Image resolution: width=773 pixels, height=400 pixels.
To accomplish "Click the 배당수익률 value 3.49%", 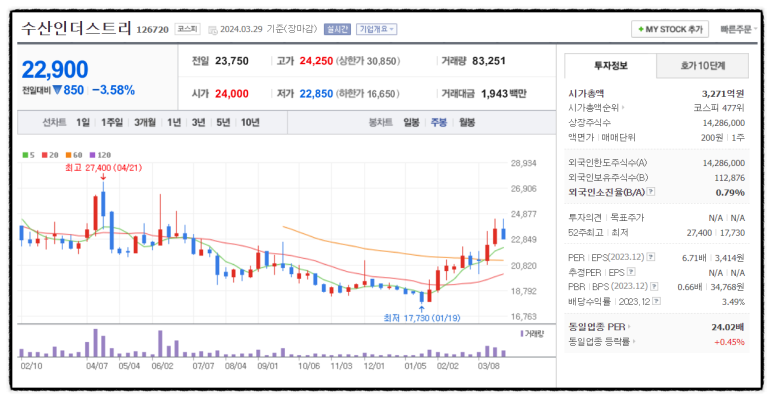I will pos(732,302).
